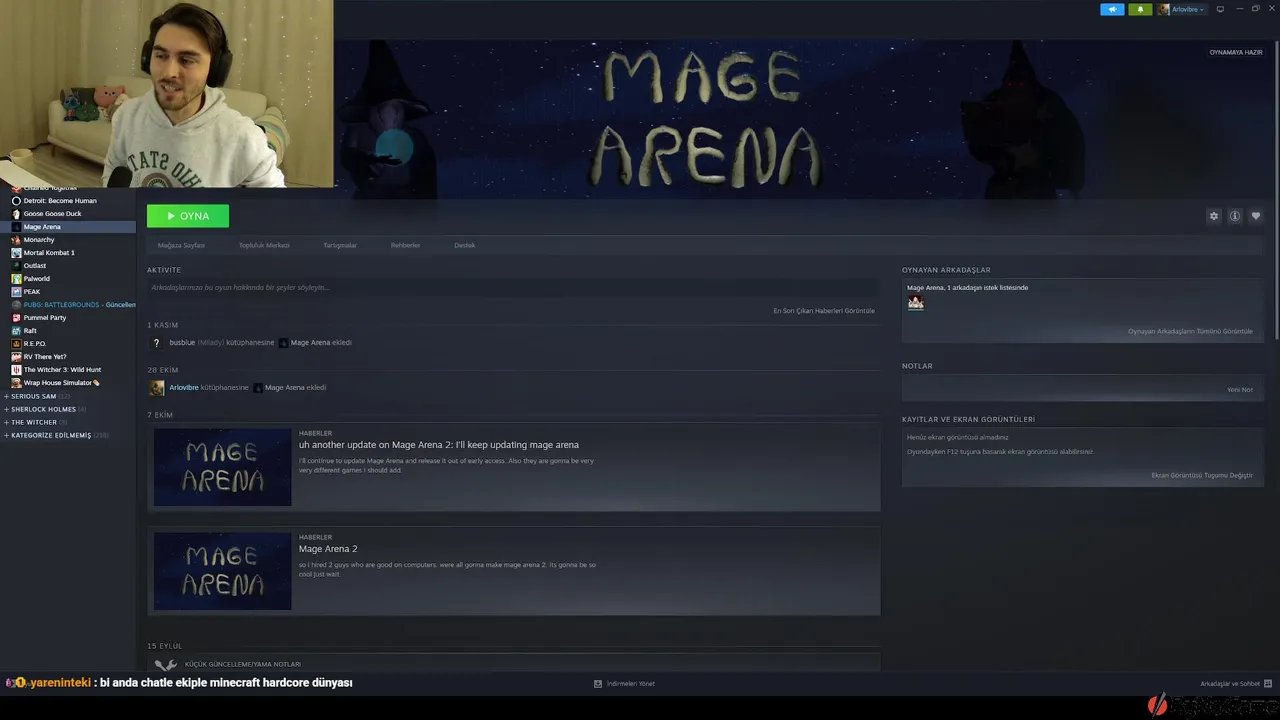
Task: Click The Witcher 3: Wild Hunt icon
Action: pyautogui.click(x=16, y=370)
